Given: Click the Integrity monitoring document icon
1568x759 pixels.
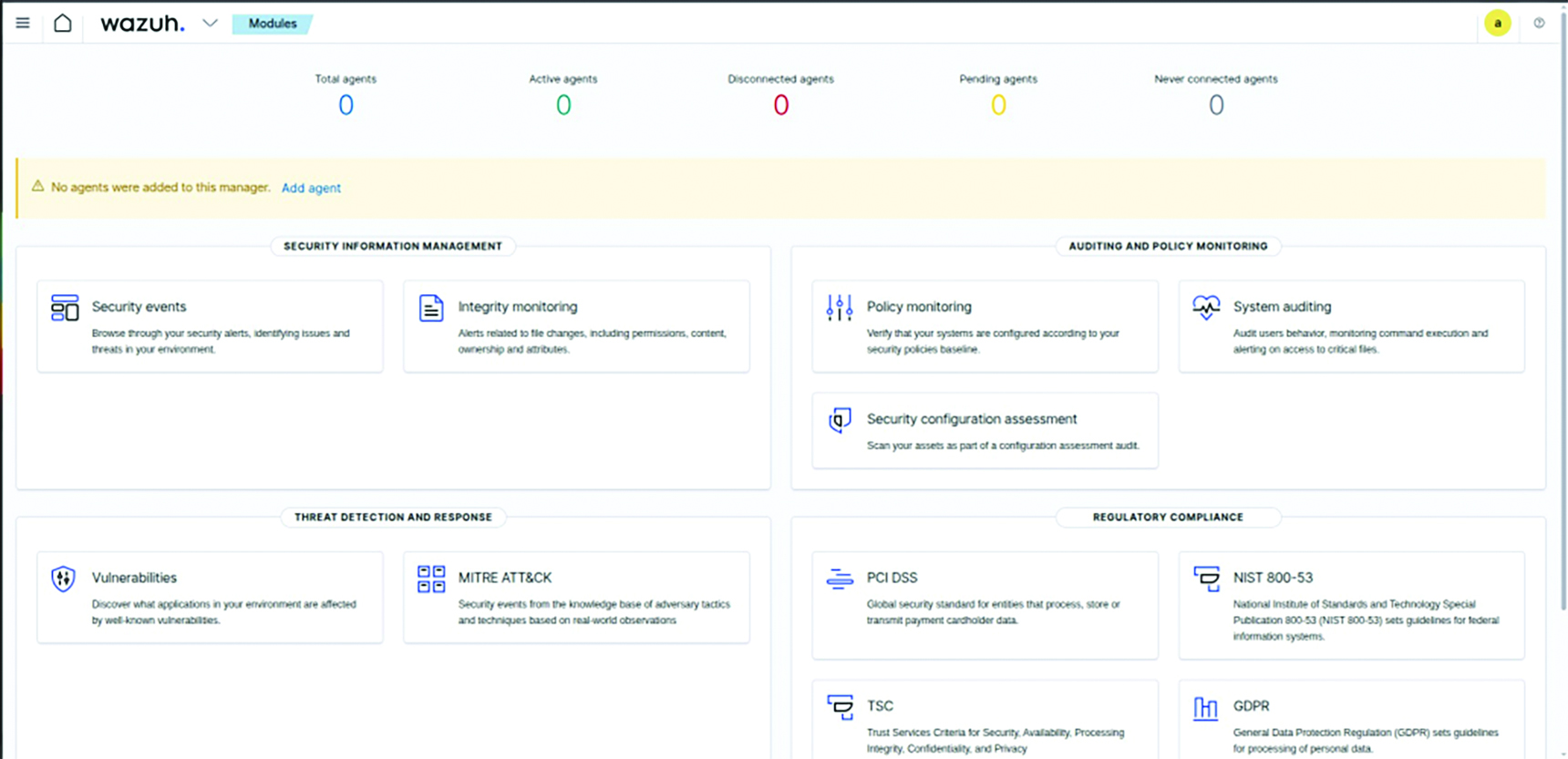Looking at the screenshot, I should click(x=431, y=308).
